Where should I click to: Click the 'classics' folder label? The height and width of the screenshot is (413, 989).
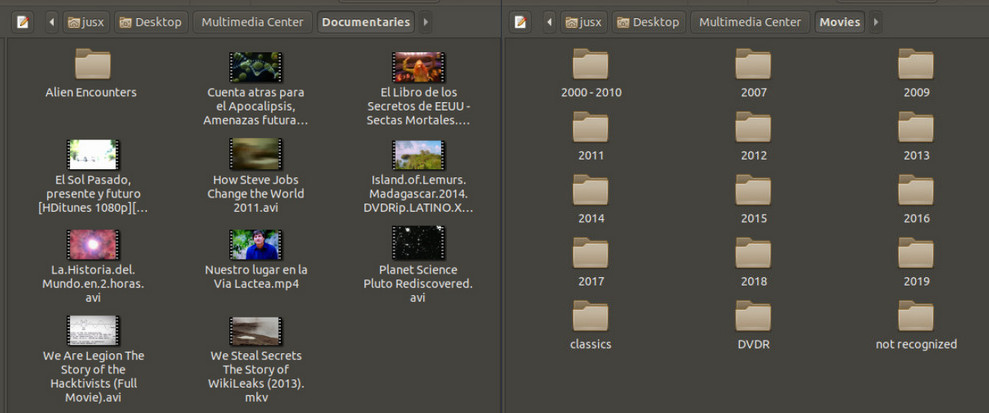pos(590,344)
